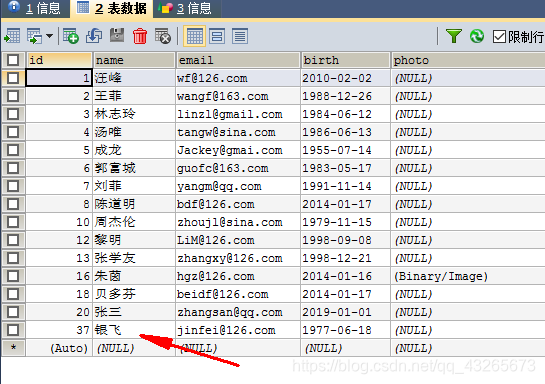Select the birth cell 1977-06-18

[x=345, y=330]
